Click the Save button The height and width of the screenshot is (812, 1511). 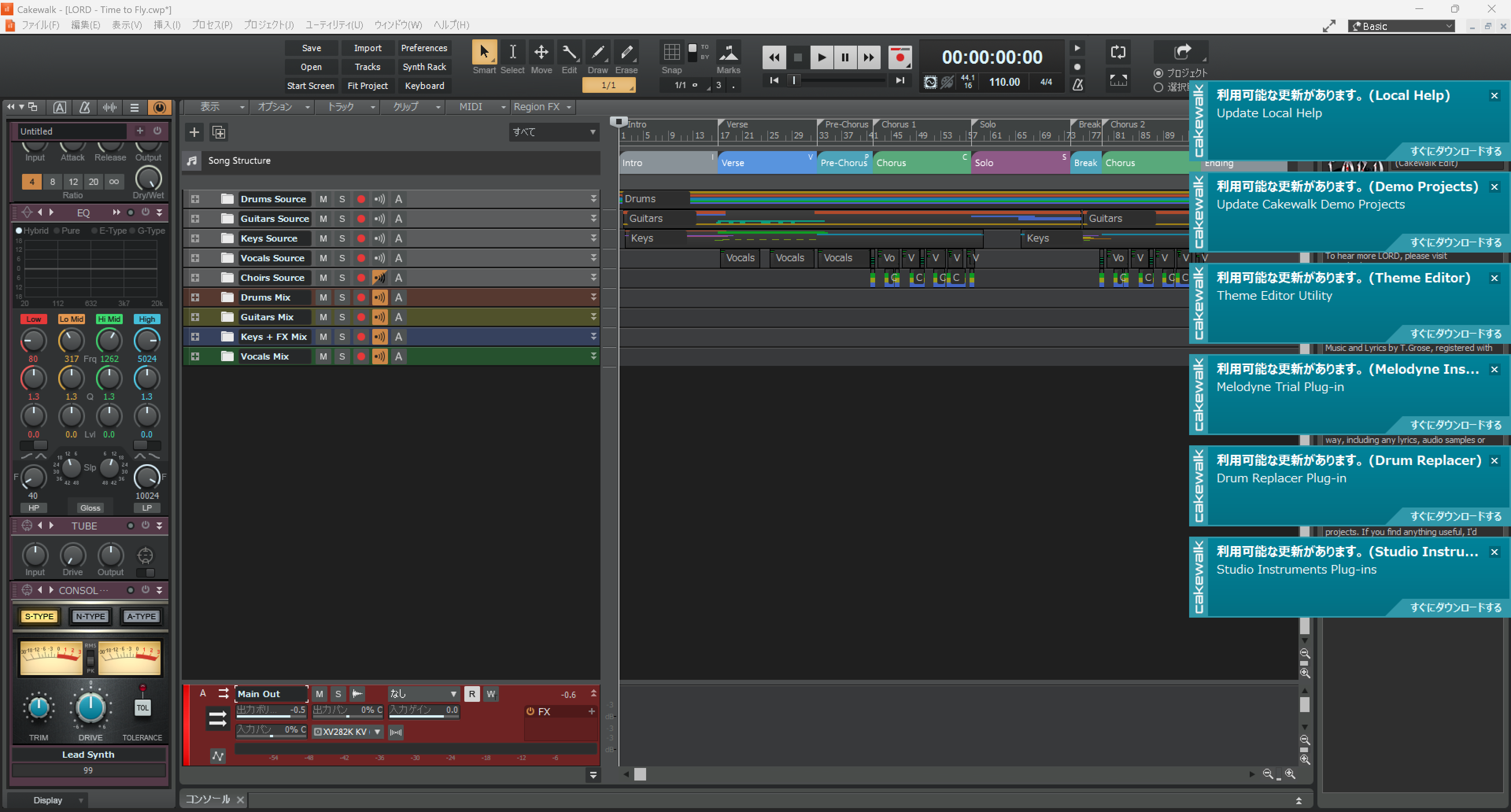[311, 48]
